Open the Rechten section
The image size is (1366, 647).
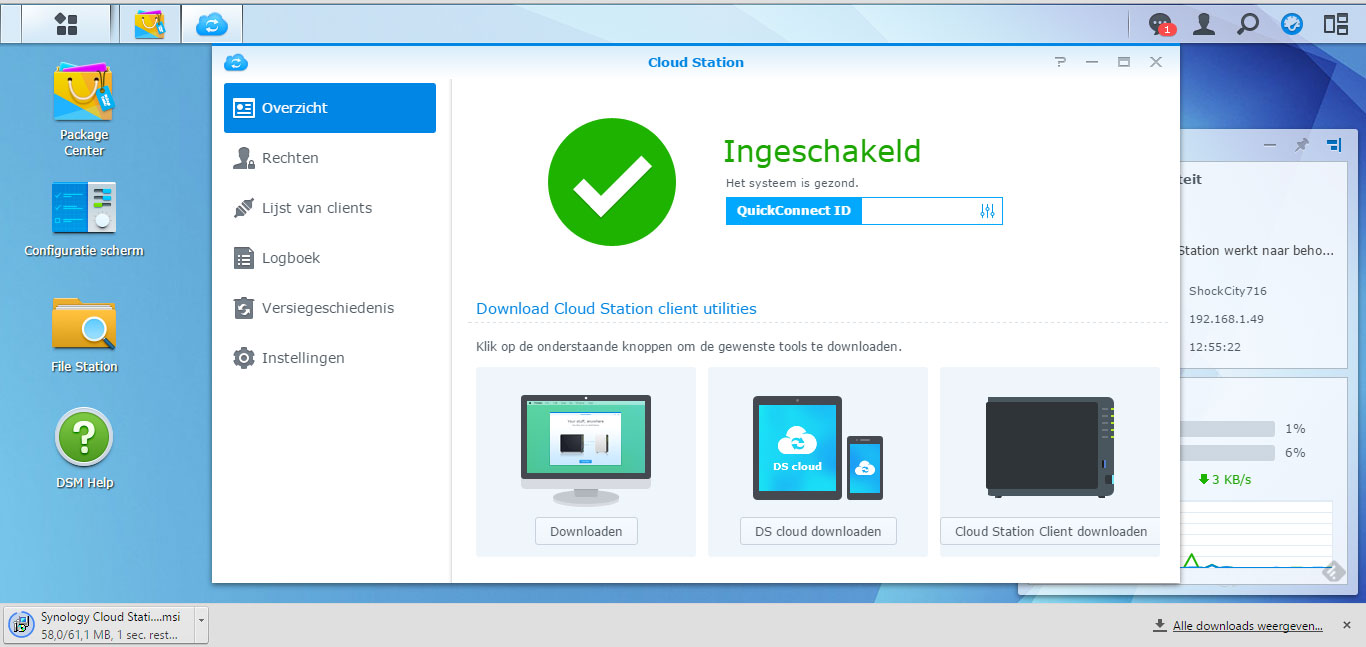[x=330, y=158]
